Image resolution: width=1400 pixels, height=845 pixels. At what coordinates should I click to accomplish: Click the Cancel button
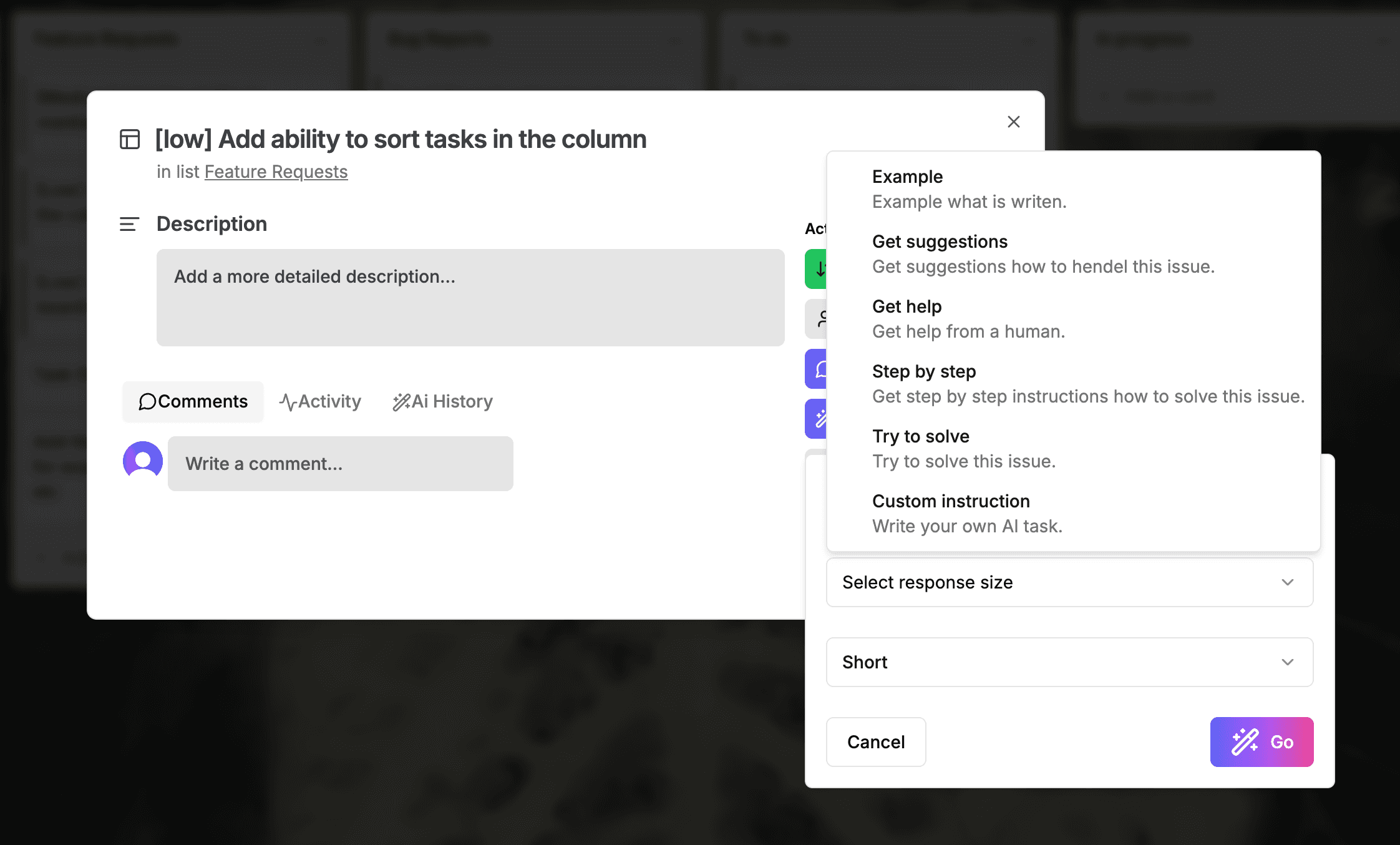[876, 742]
